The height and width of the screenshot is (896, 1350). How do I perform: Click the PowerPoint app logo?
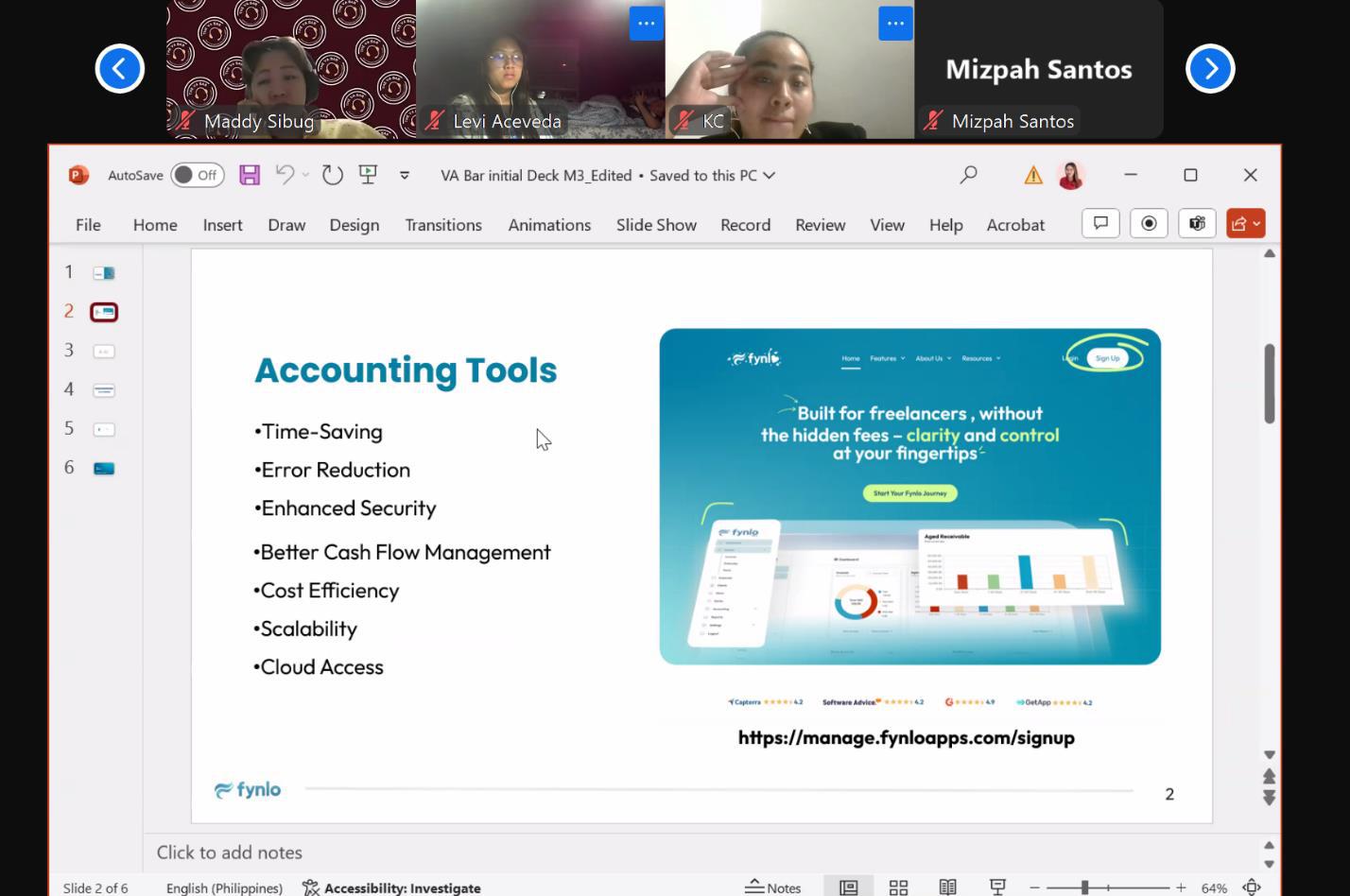click(78, 175)
